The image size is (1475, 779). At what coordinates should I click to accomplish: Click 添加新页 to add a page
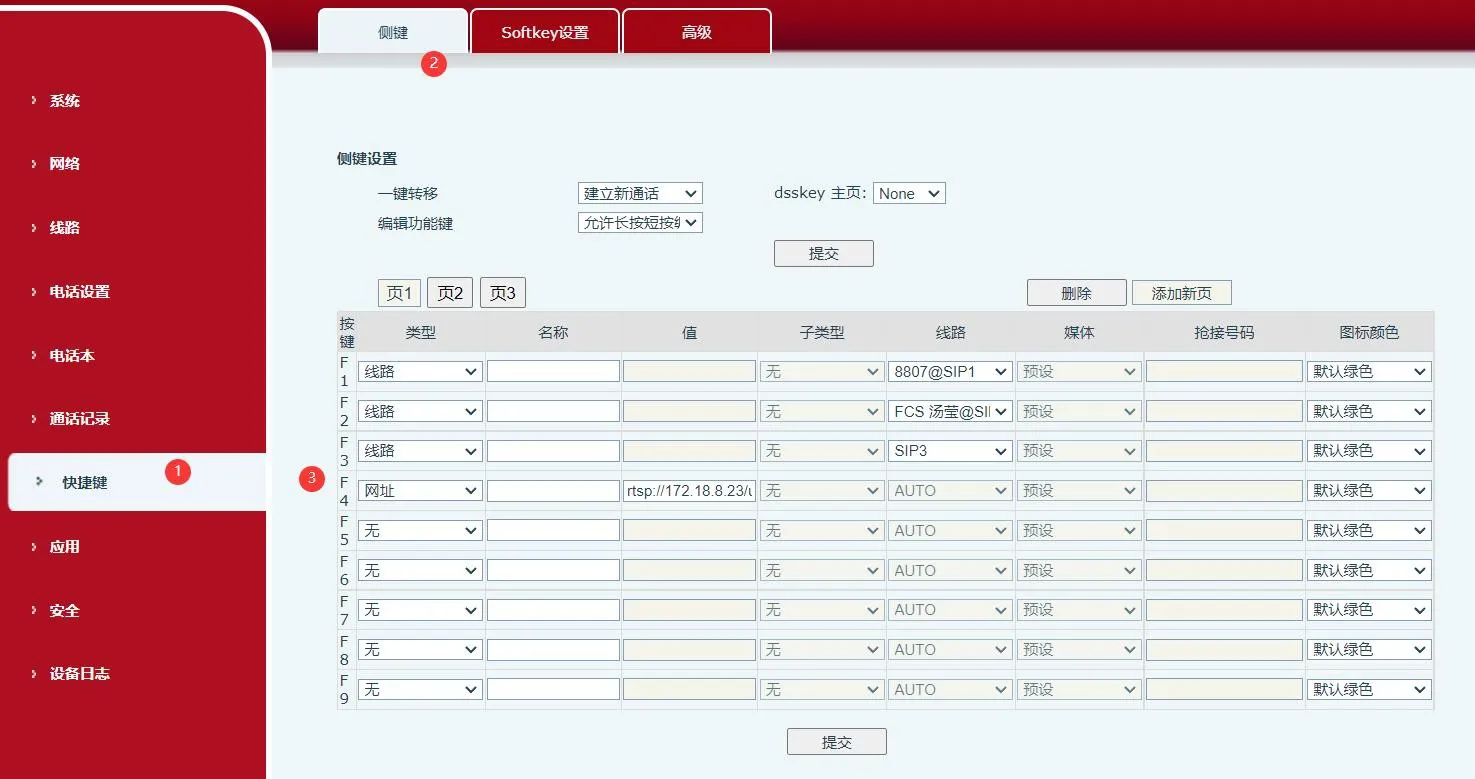pyautogui.click(x=1181, y=292)
